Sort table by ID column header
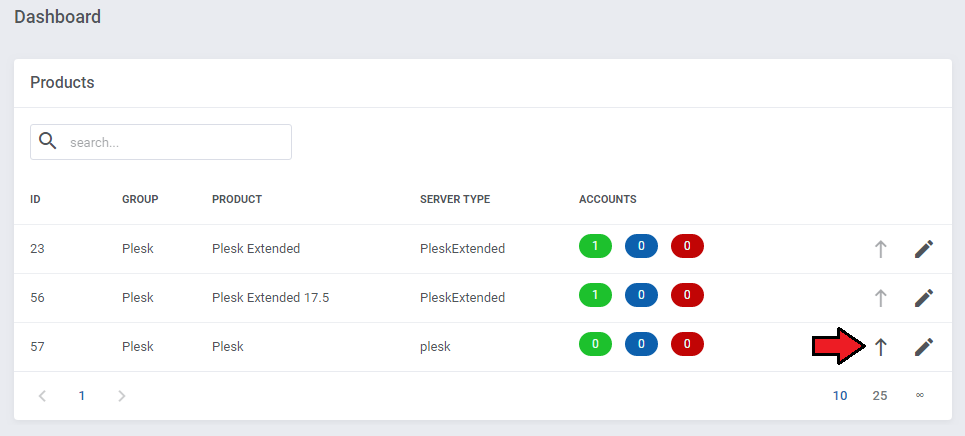Screen dimensions: 965x436 35,200
